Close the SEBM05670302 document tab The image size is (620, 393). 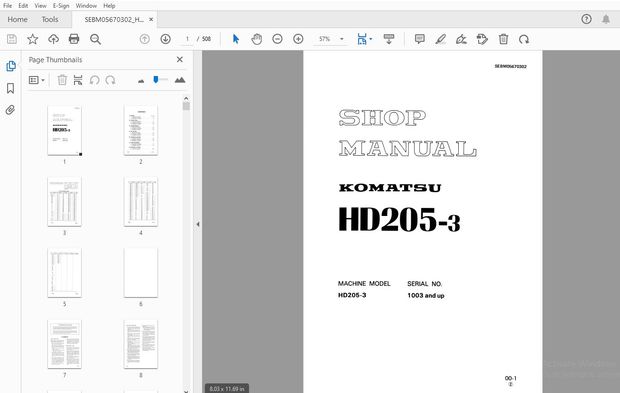pyautogui.click(x=151, y=19)
